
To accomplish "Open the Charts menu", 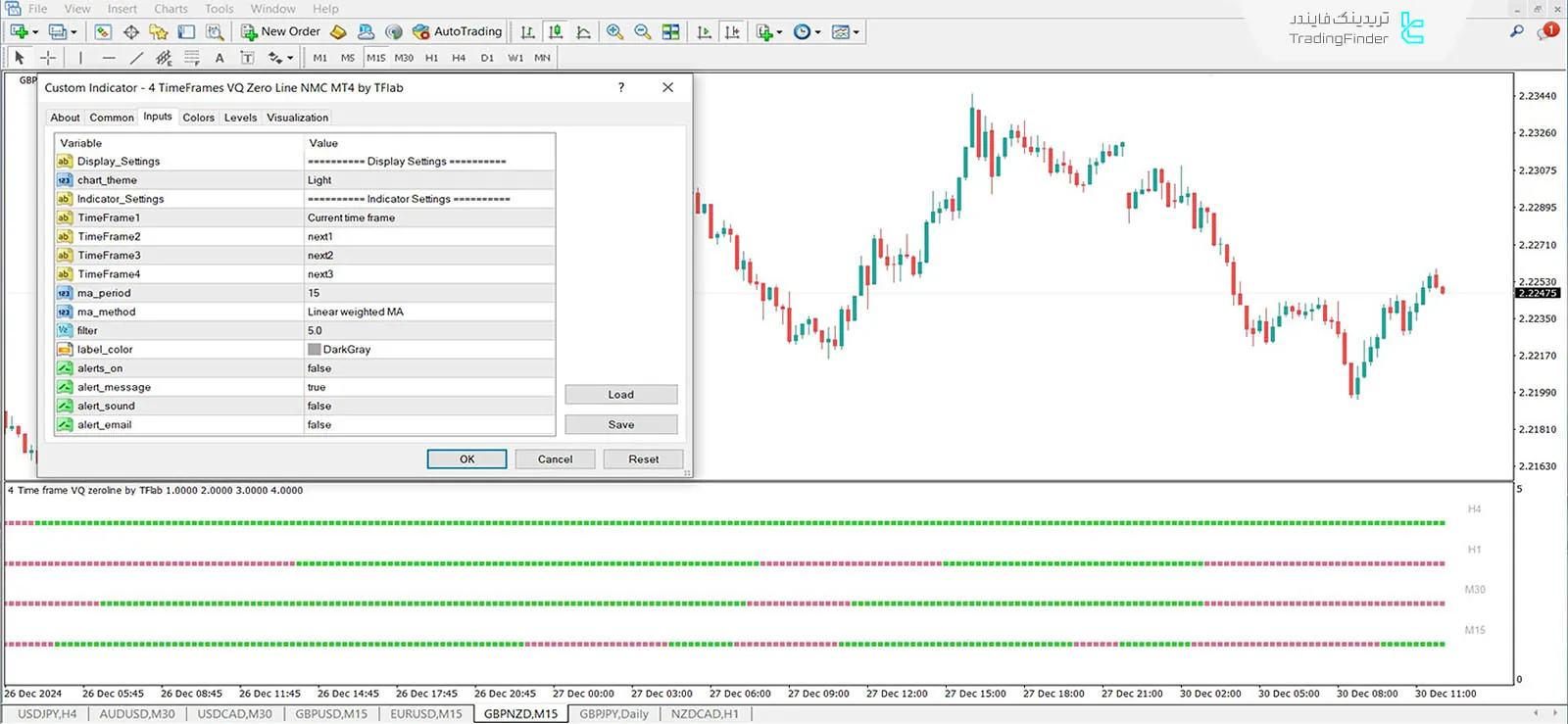I will coord(171,9).
